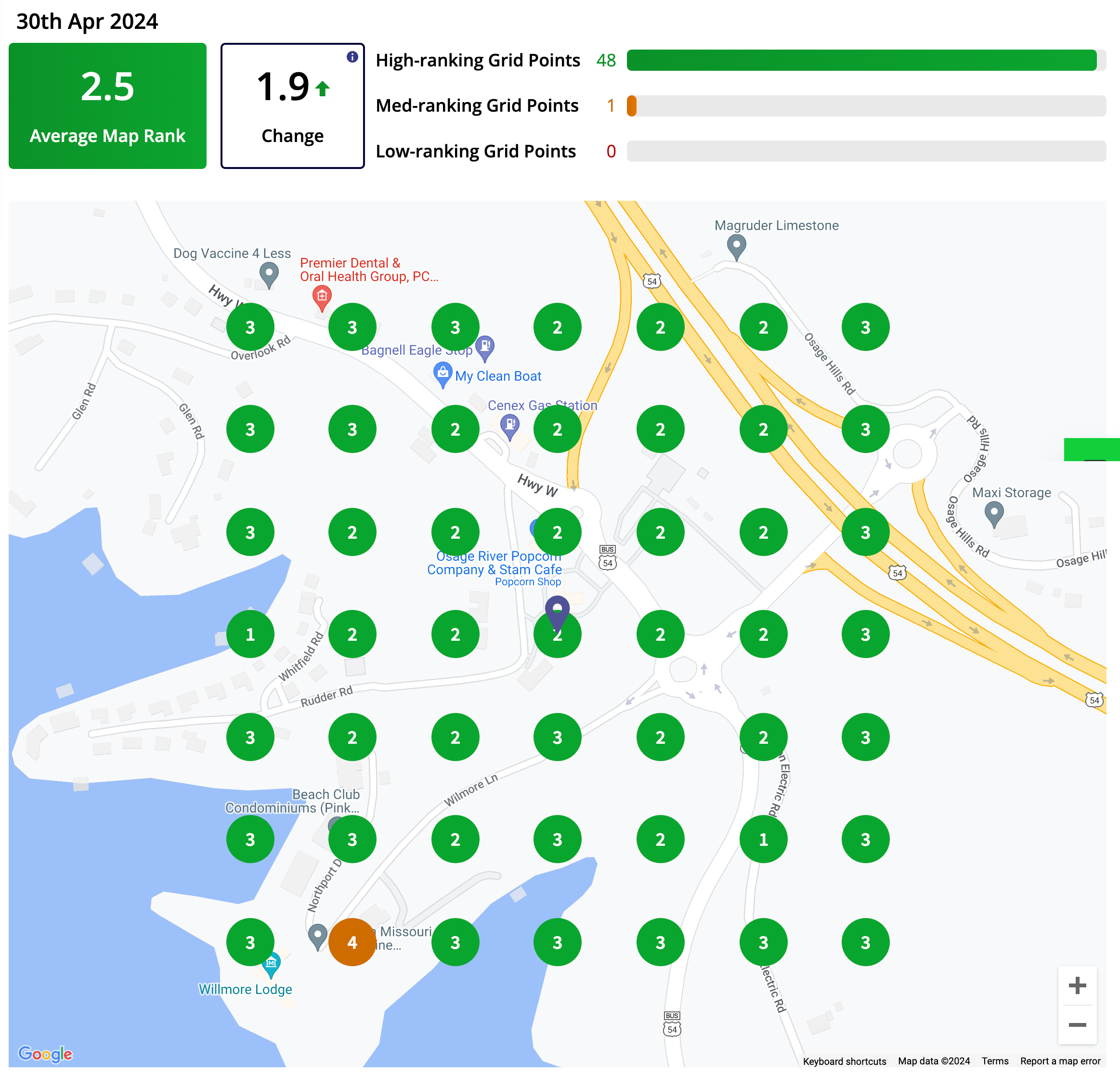Click the Low-ranking Grid Points gray bar
Image resolution: width=1120 pixels, height=1087 pixels.
[866, 151]
